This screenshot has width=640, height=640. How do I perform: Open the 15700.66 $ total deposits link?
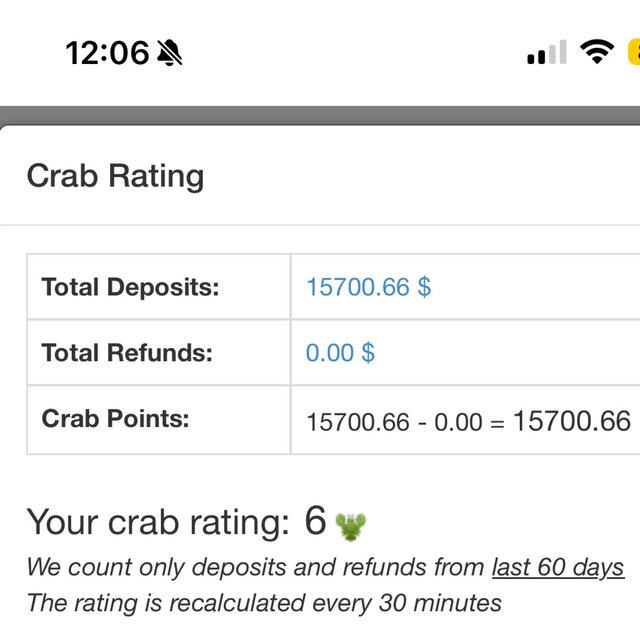tap(368, 287)
